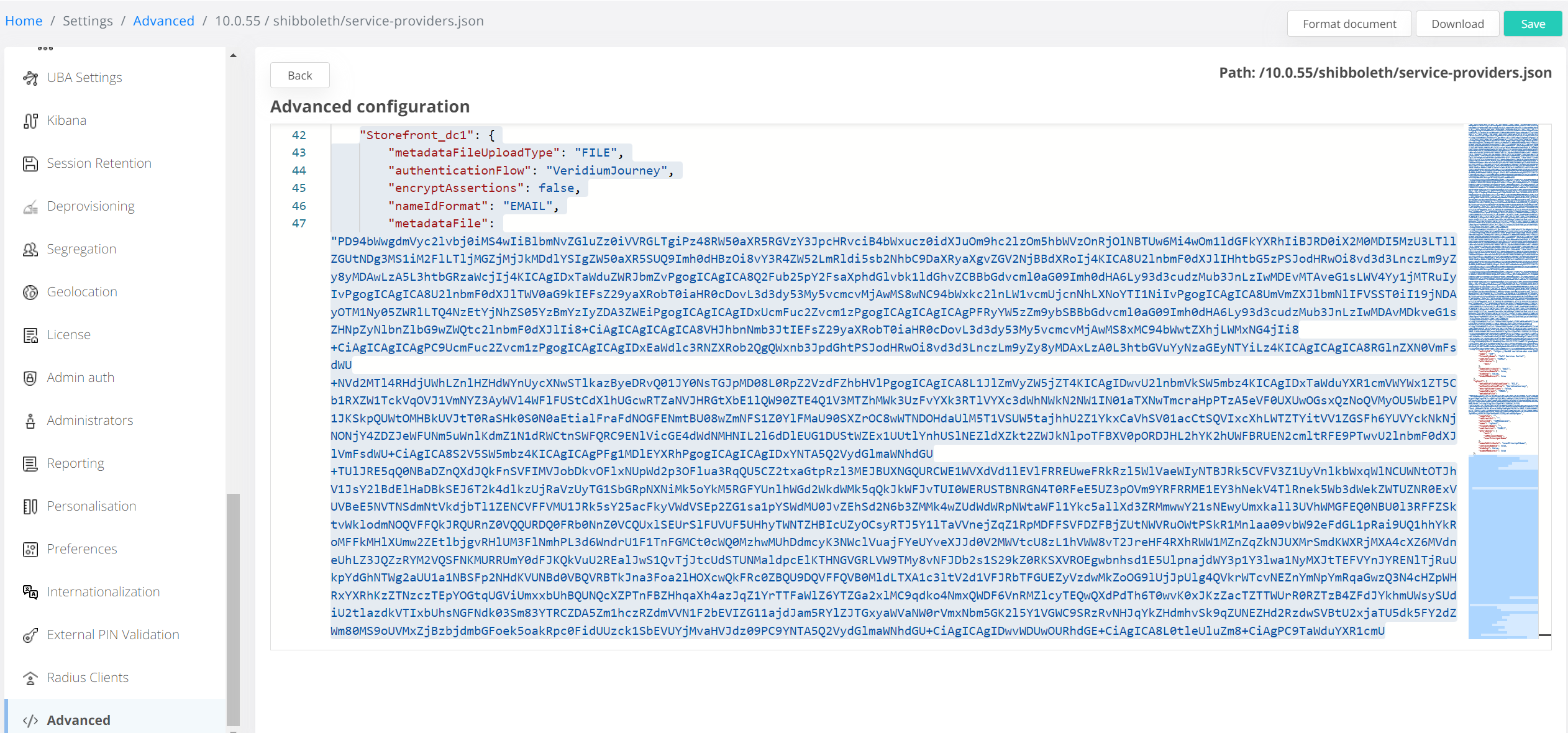
Task: Click the UBA Settings sidebar icon
Action: click(x=30, y=78)
